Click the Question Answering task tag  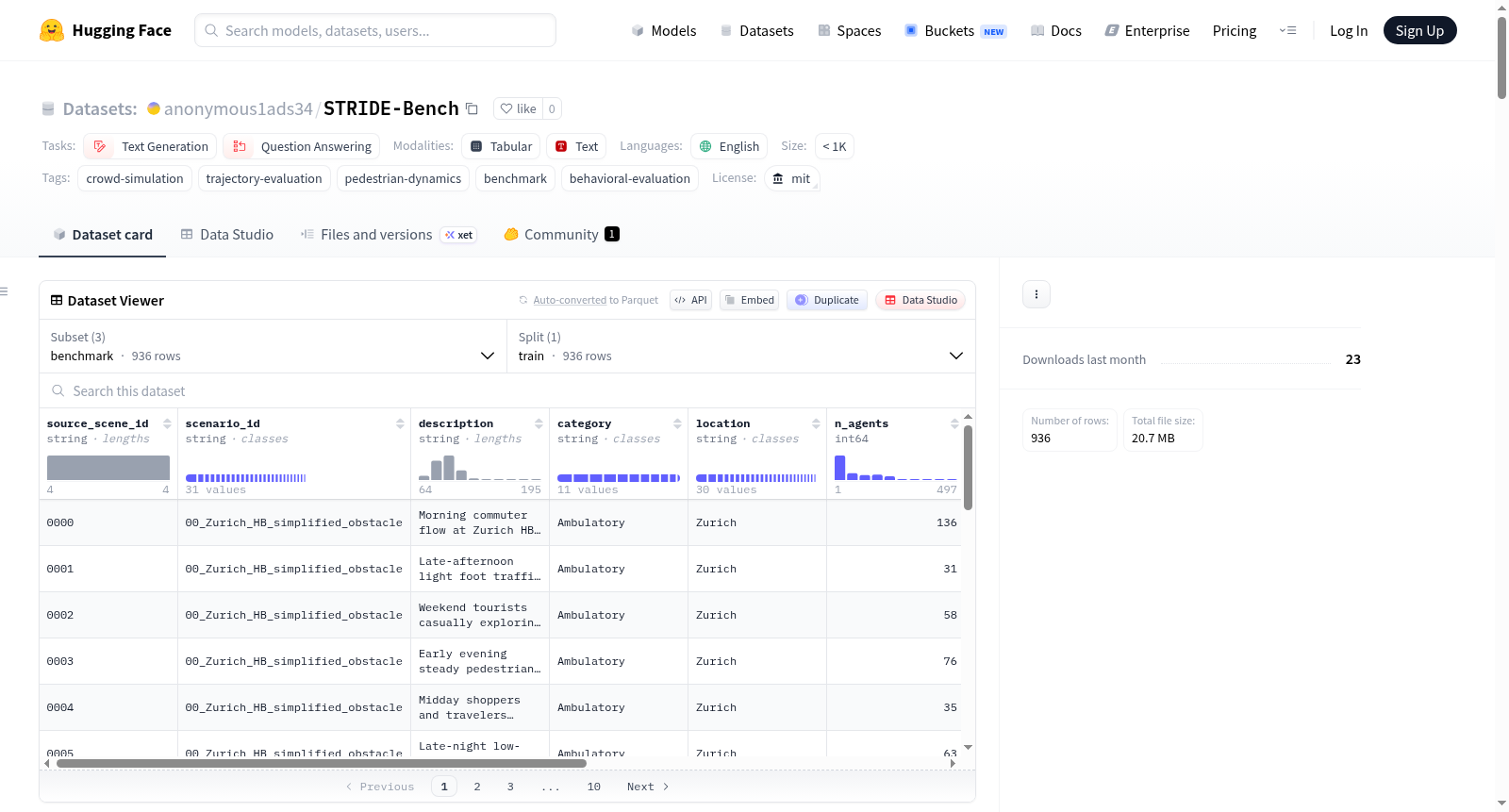click(x=302, y=146)
